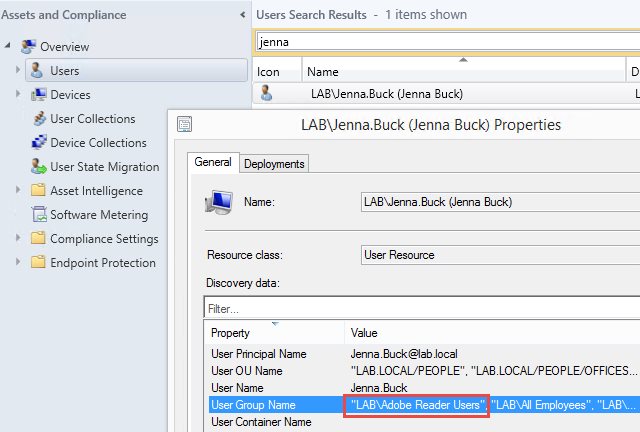The image size is (640, 432).
Task: Select the User Container Name row
Action: (424, 422)
